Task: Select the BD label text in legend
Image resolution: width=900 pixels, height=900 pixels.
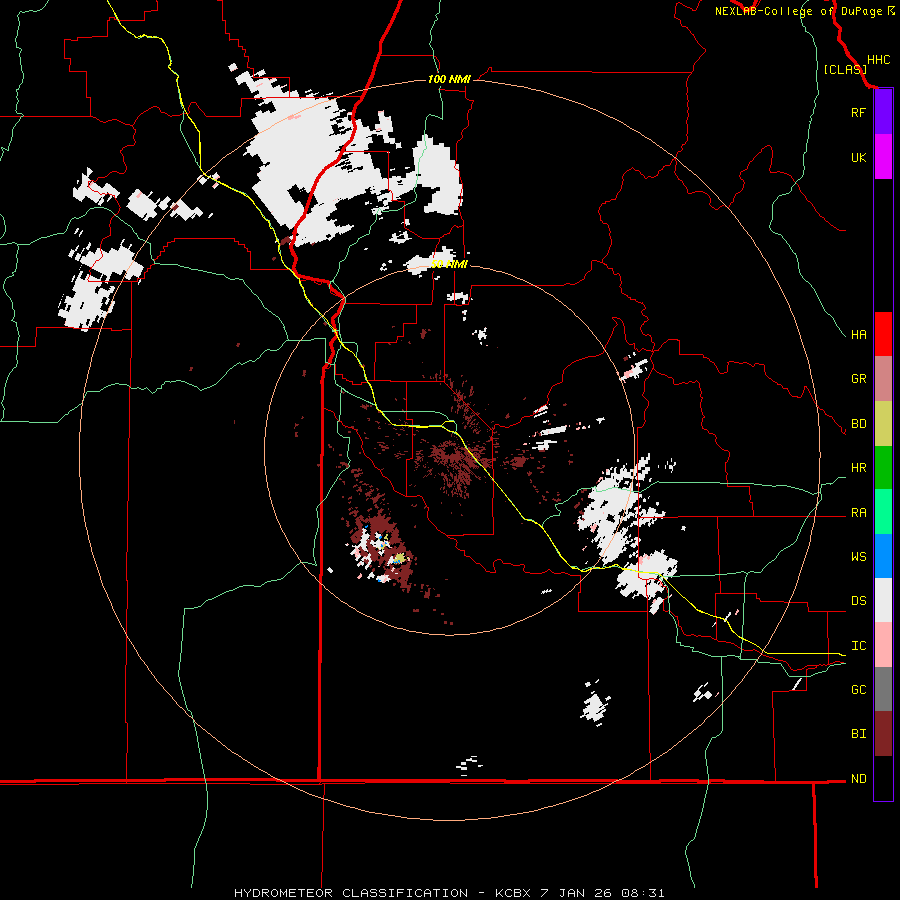Action: (x=858, y=424)
